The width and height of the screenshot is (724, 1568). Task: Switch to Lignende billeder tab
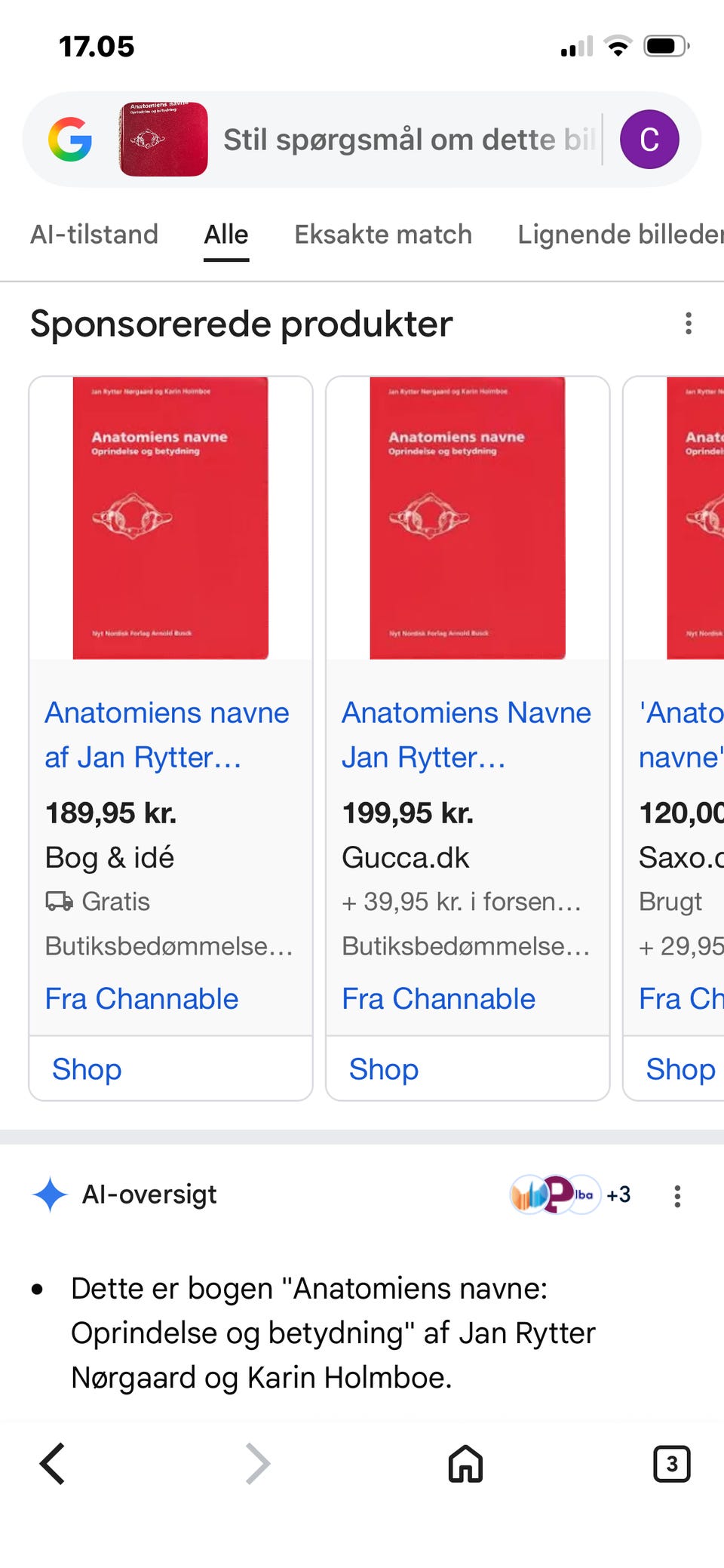coord(620,235)
